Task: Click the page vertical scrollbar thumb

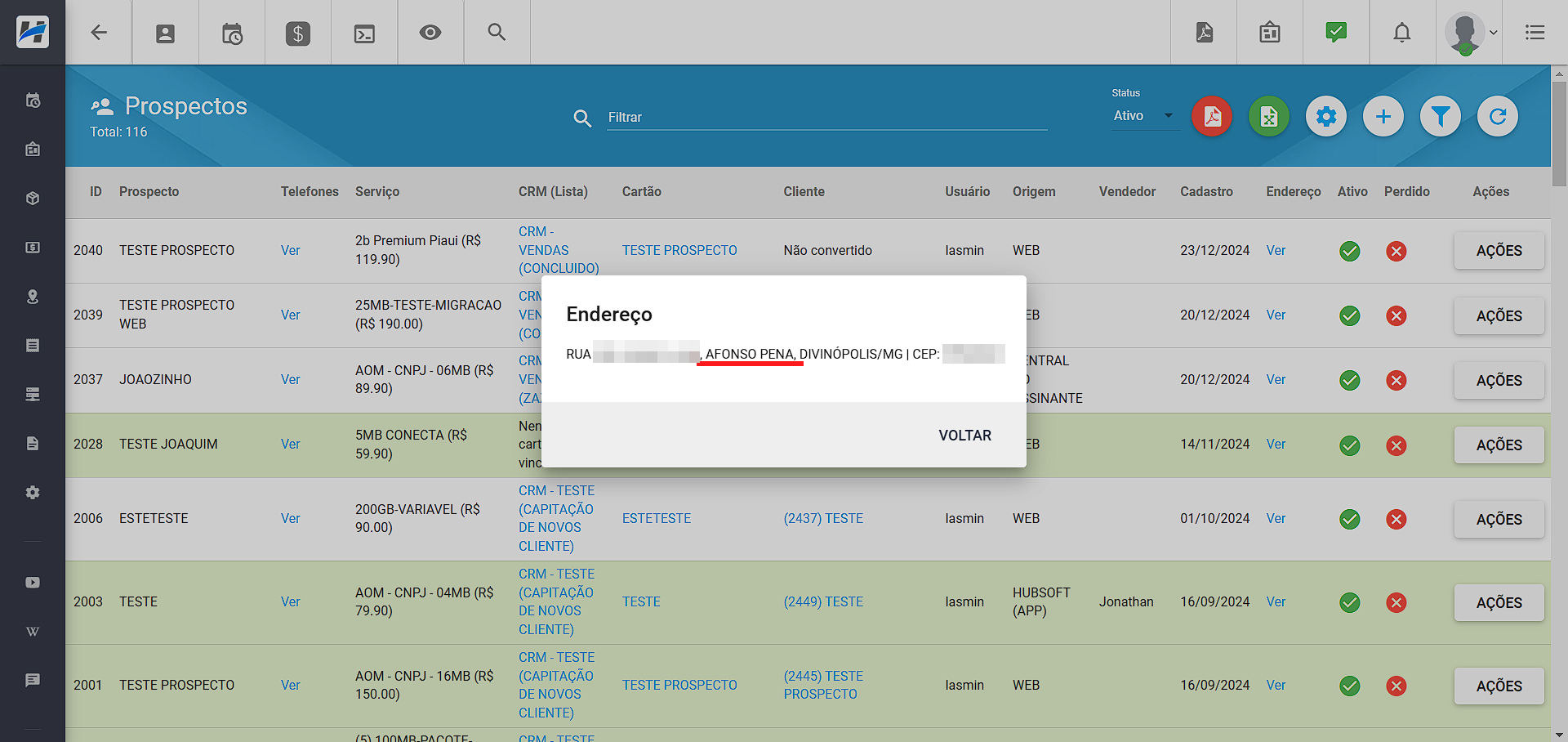Action: 1559,135
